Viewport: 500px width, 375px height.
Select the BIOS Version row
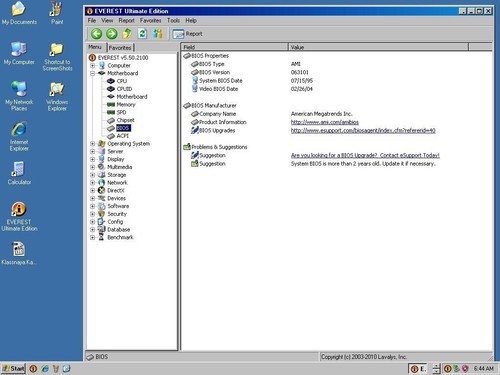click(337, 72)
